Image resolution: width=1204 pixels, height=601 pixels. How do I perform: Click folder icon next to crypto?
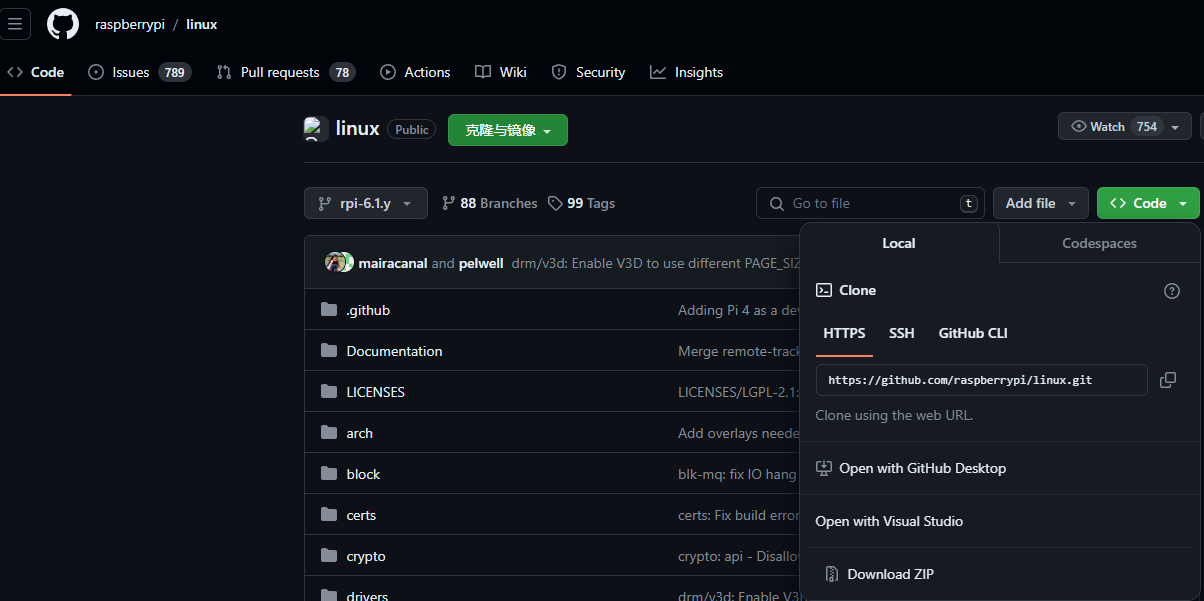(x=329, y=556)
